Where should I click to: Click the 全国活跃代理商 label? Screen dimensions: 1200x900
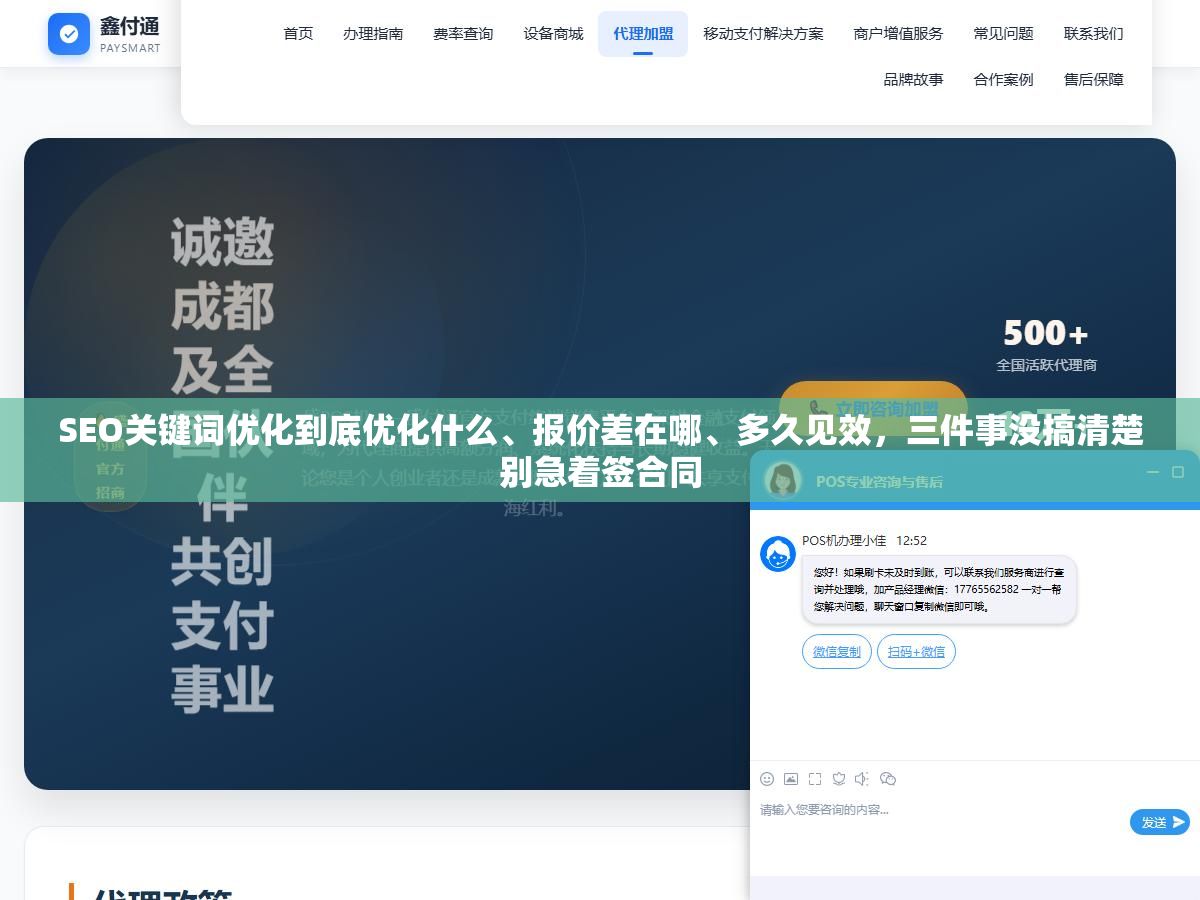click(x=1046, y=365)
